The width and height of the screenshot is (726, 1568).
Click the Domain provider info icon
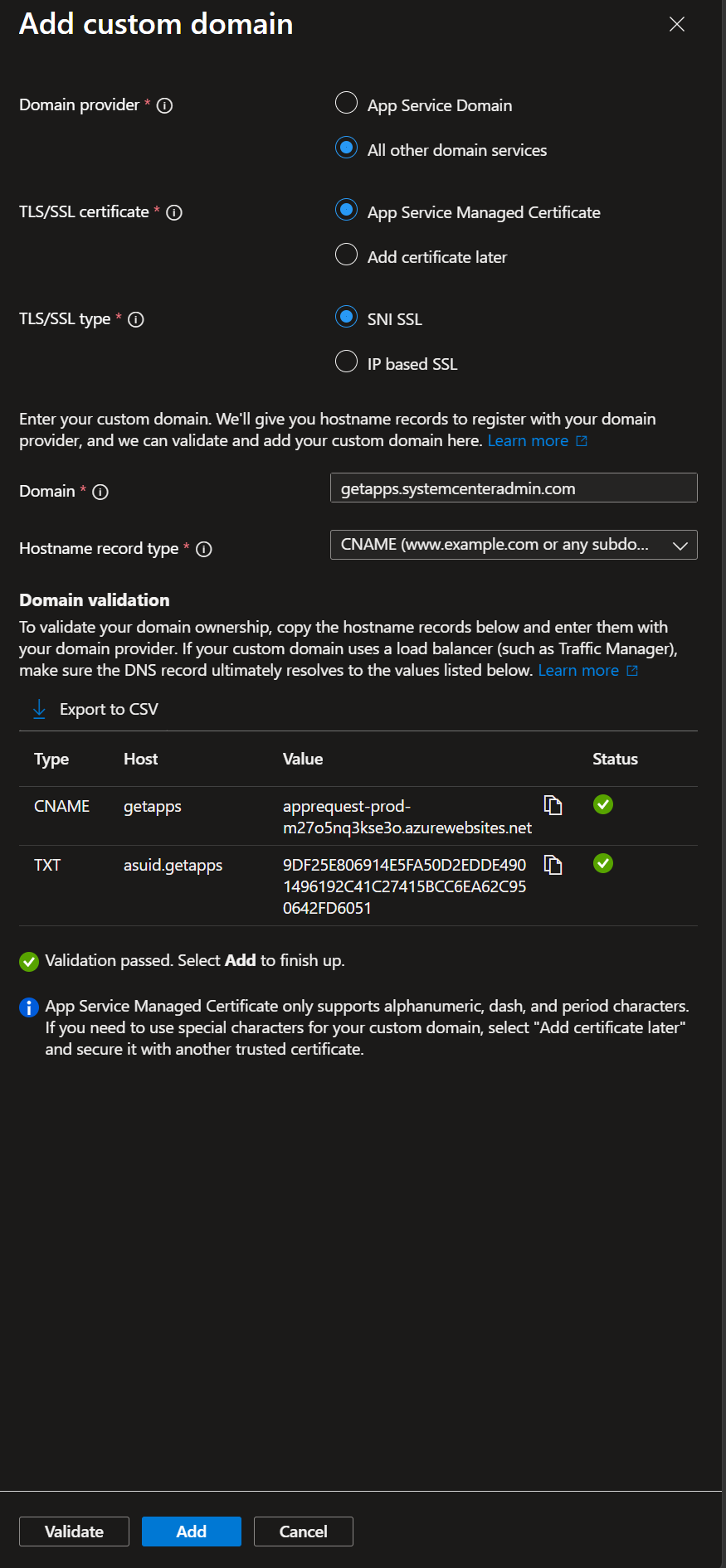pyautogui.click(x=164, y=105)
